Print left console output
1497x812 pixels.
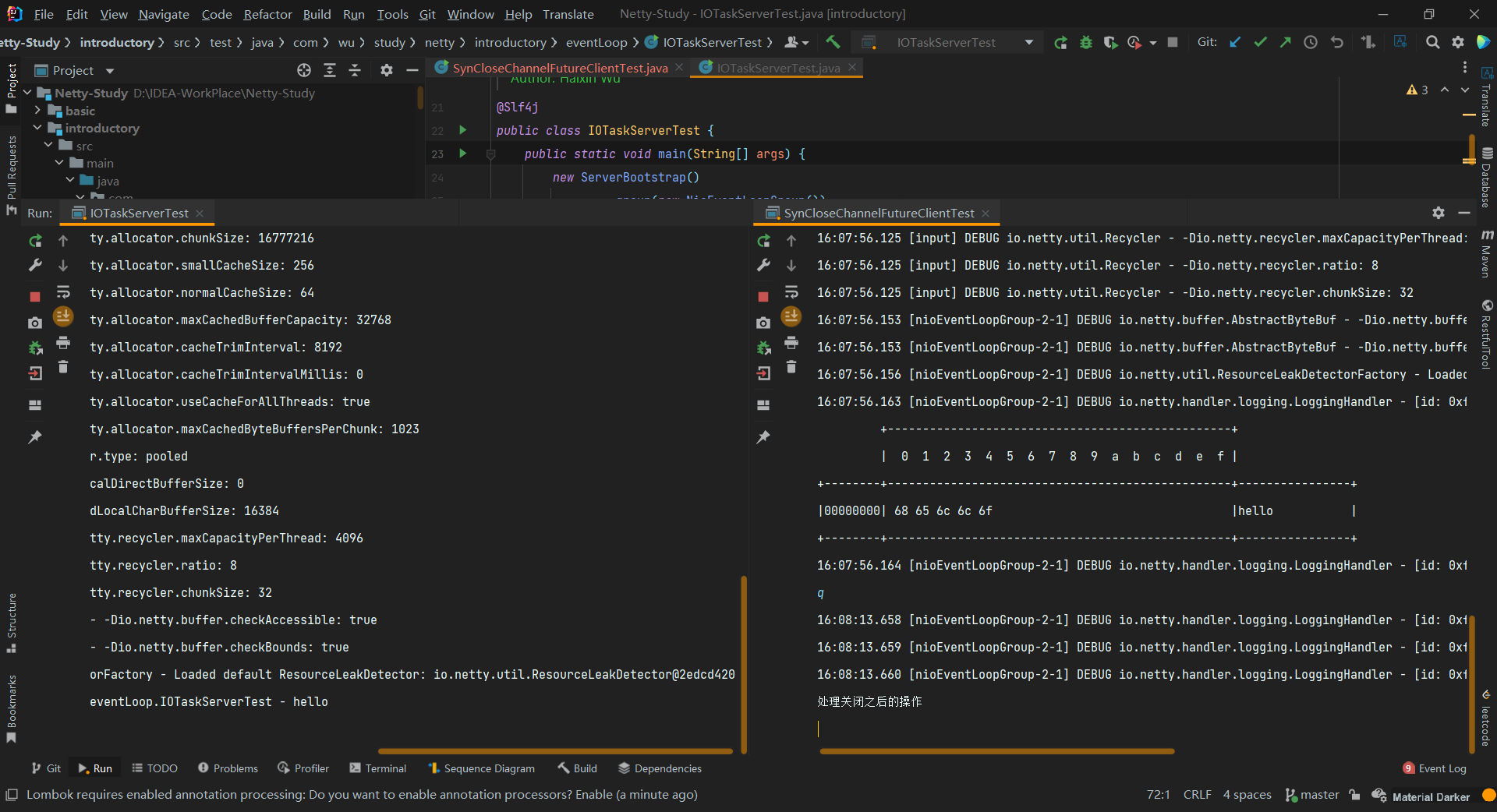pyautogui.click(x=63, y=342)
